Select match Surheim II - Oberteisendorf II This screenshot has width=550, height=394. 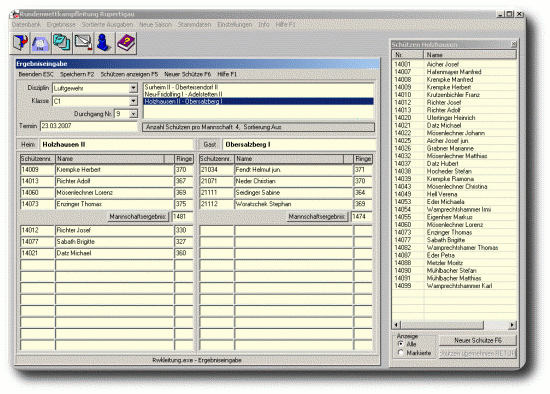(x=259, y=87)
